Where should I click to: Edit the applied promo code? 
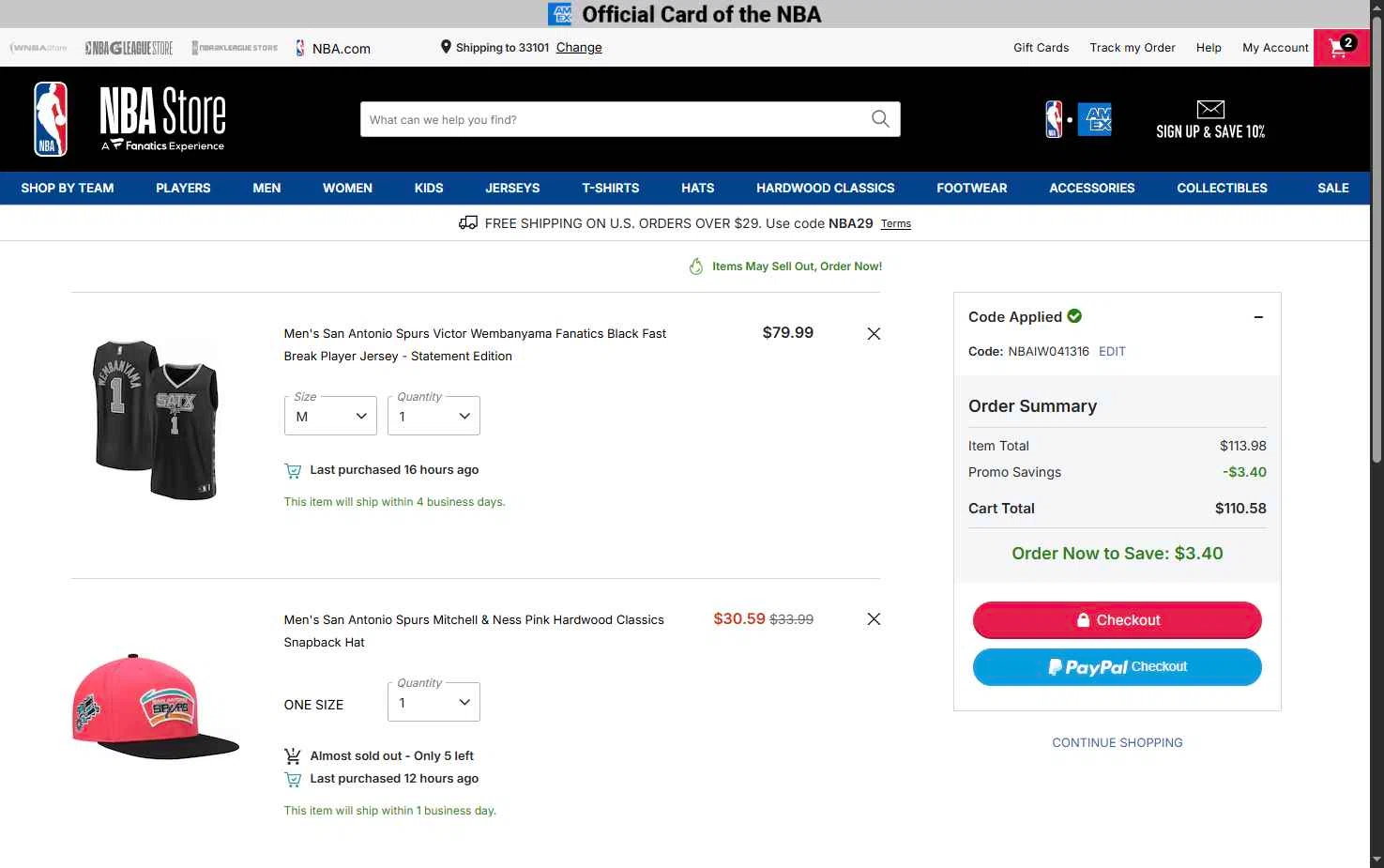click(1112, 351)
